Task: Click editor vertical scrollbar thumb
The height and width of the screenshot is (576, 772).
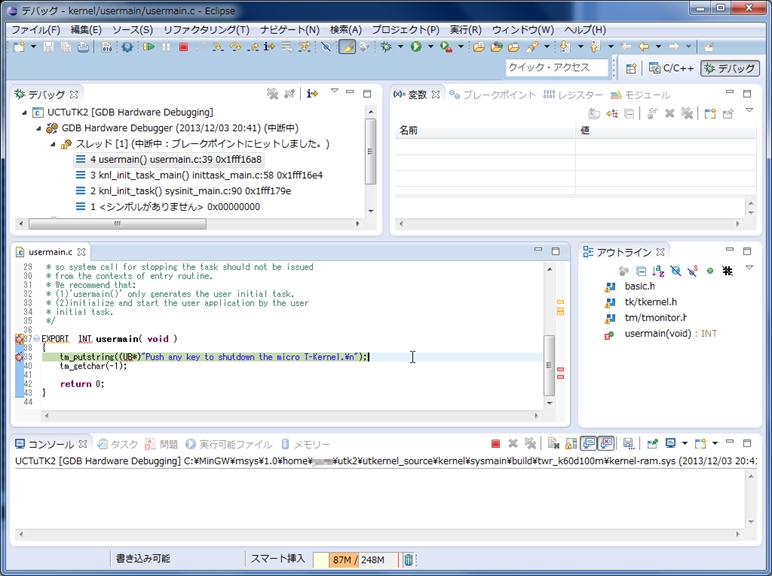Action: [x=549, y=365]
